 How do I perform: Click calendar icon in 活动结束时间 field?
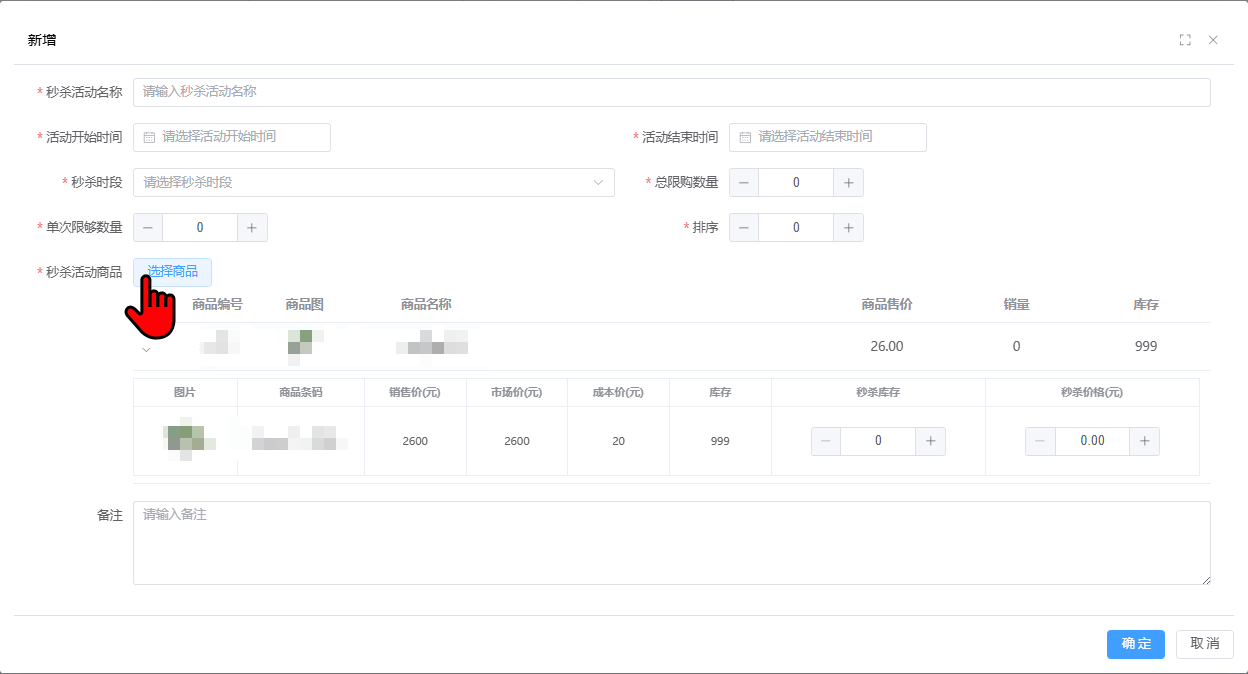[x=745, y=137]
